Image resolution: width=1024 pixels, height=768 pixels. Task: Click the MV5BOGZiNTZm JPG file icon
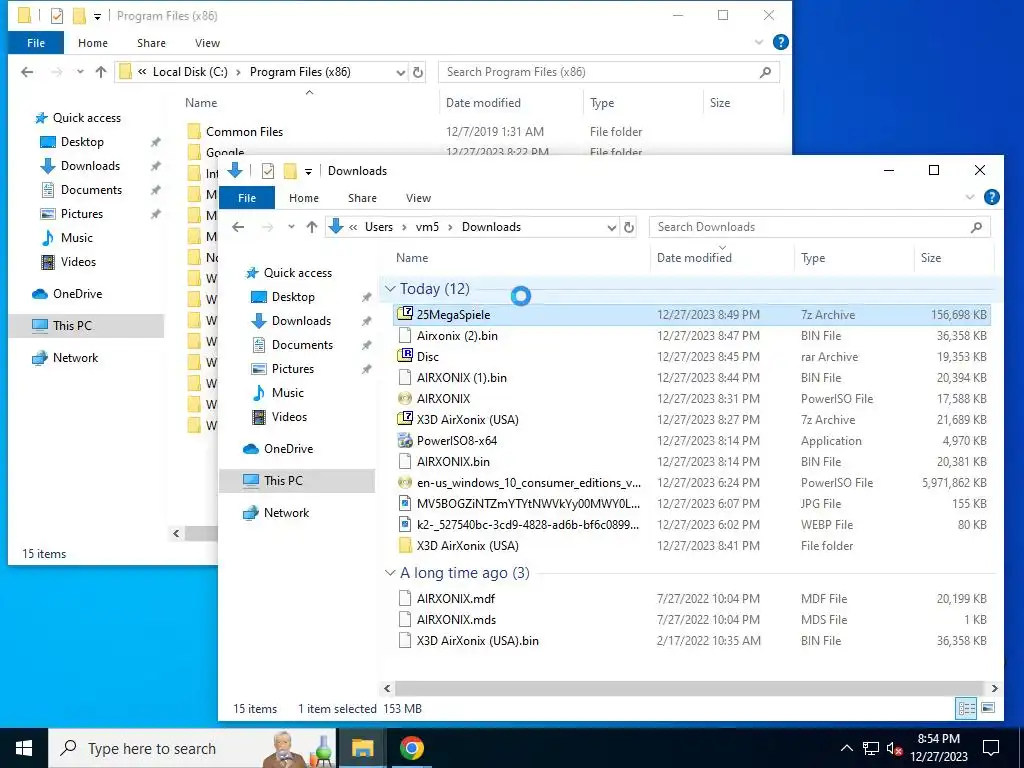pyautogui.click(x=405, y=504)
